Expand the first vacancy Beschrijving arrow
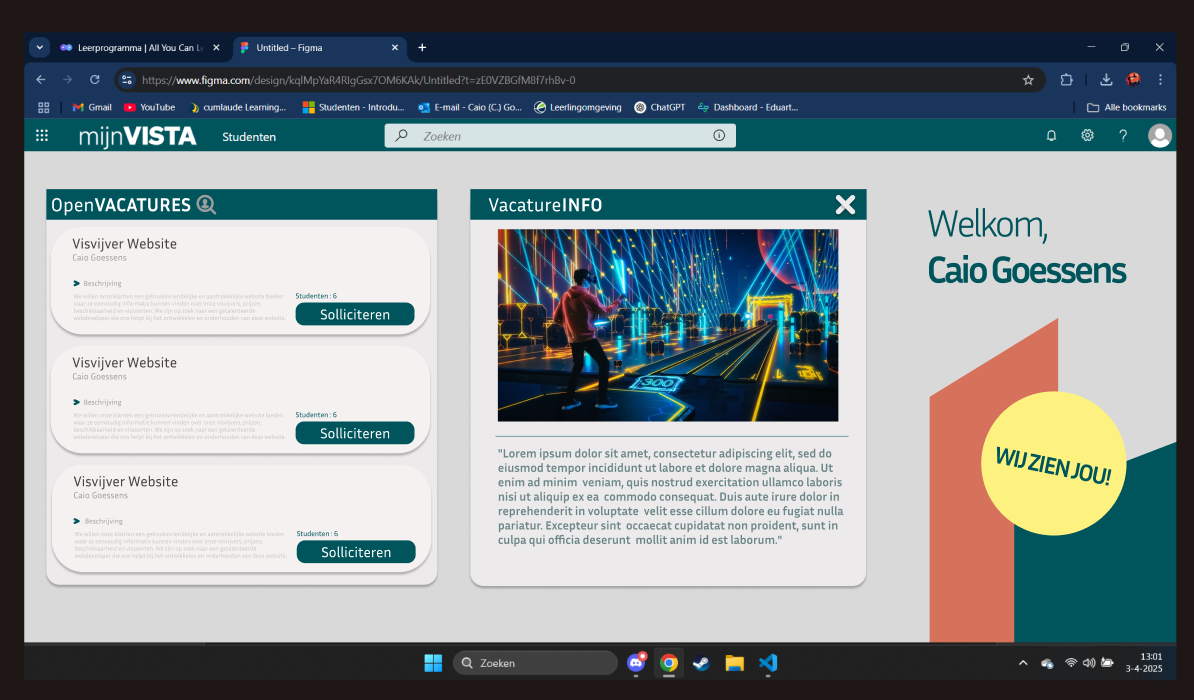1194x700 pixels. (x=77, y=283)
